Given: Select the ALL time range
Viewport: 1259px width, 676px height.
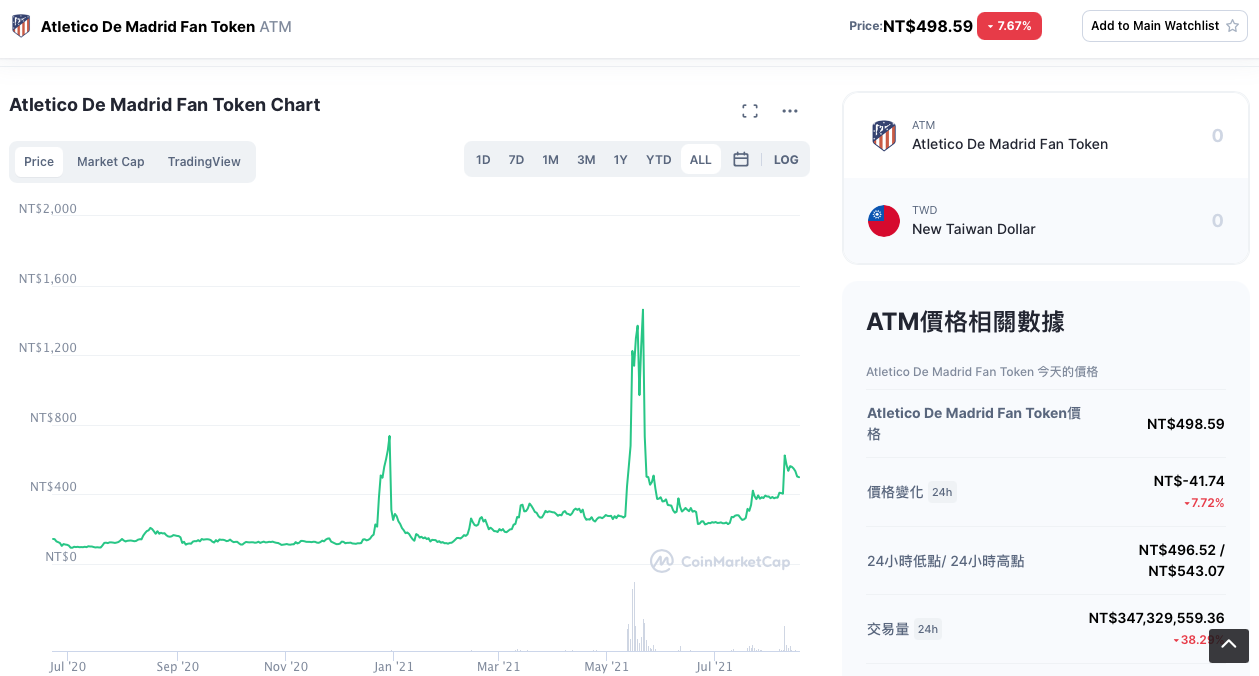Looking at the screenshot, I should pyautogui.click(x=701, y=159).
